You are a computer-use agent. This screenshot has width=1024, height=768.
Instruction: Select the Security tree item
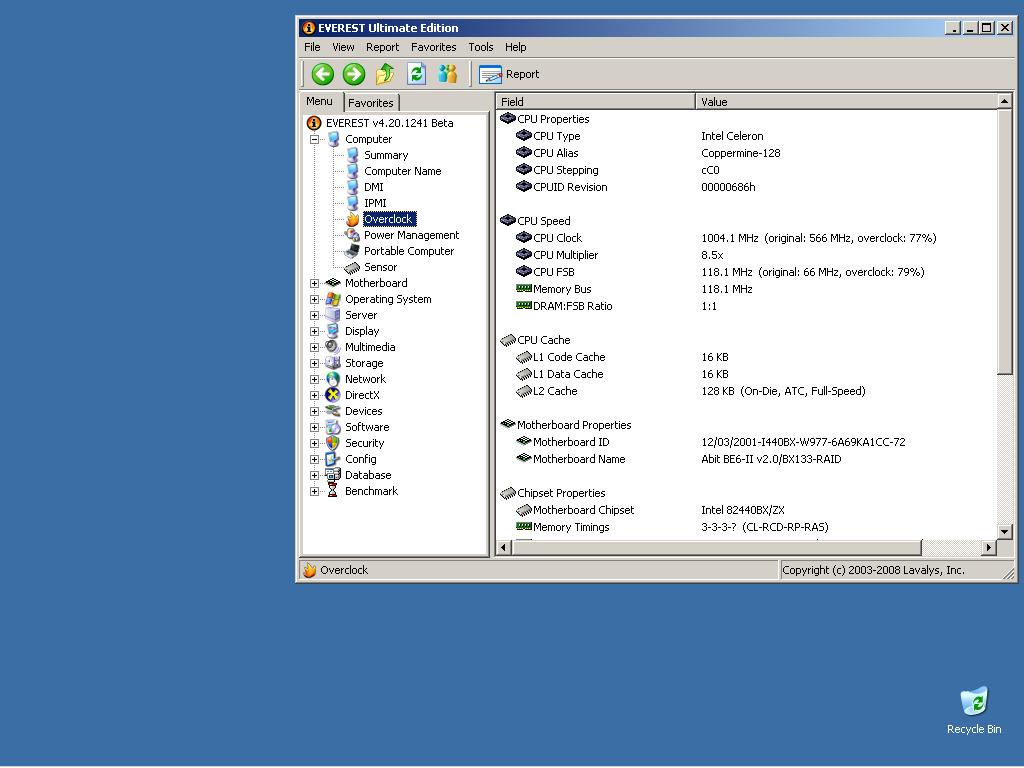[364, 443]
